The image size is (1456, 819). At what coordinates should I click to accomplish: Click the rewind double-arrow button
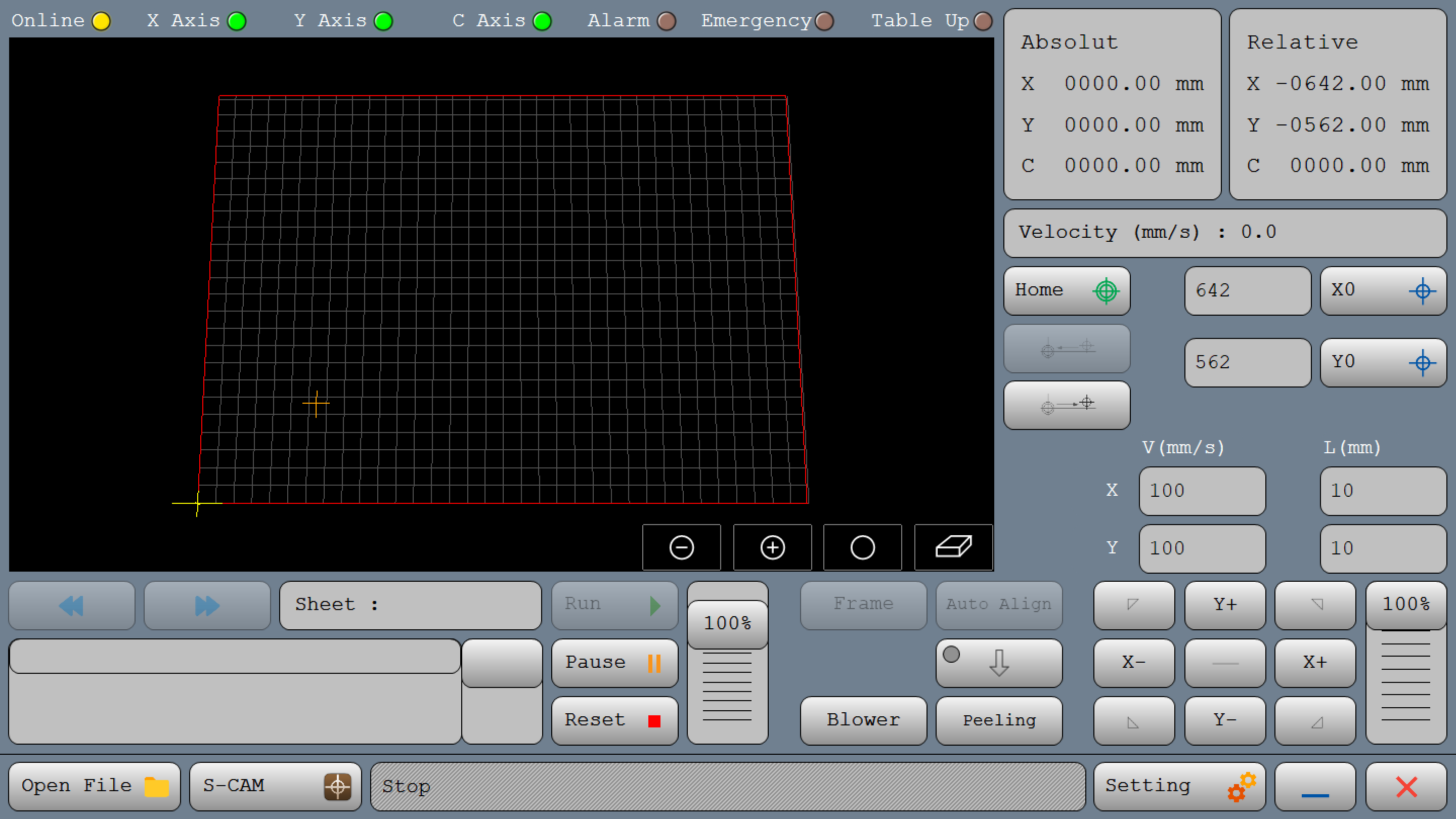pos(72,606)
